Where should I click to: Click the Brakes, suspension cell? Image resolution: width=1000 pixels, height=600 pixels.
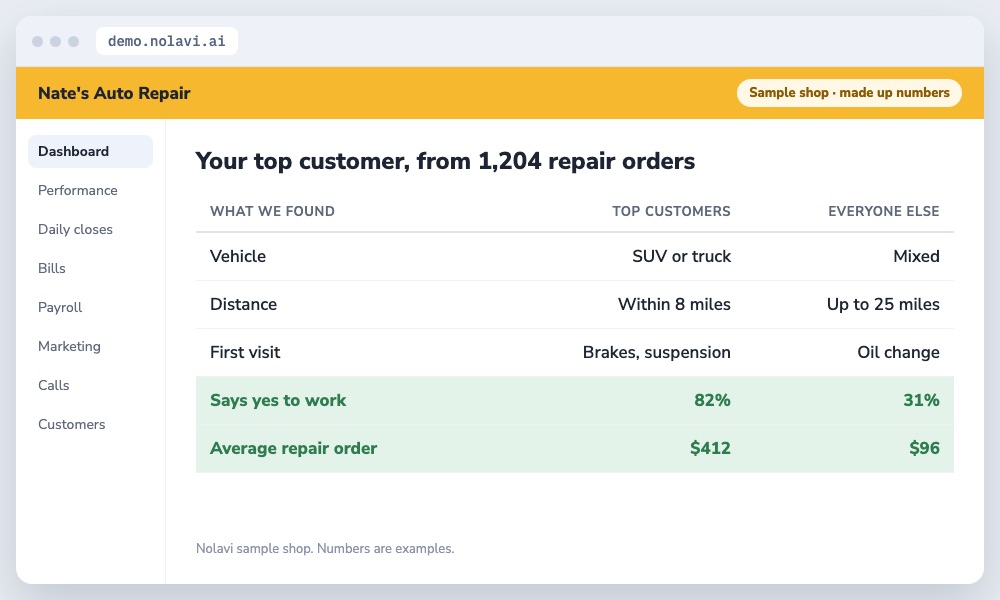click(656, 352)
